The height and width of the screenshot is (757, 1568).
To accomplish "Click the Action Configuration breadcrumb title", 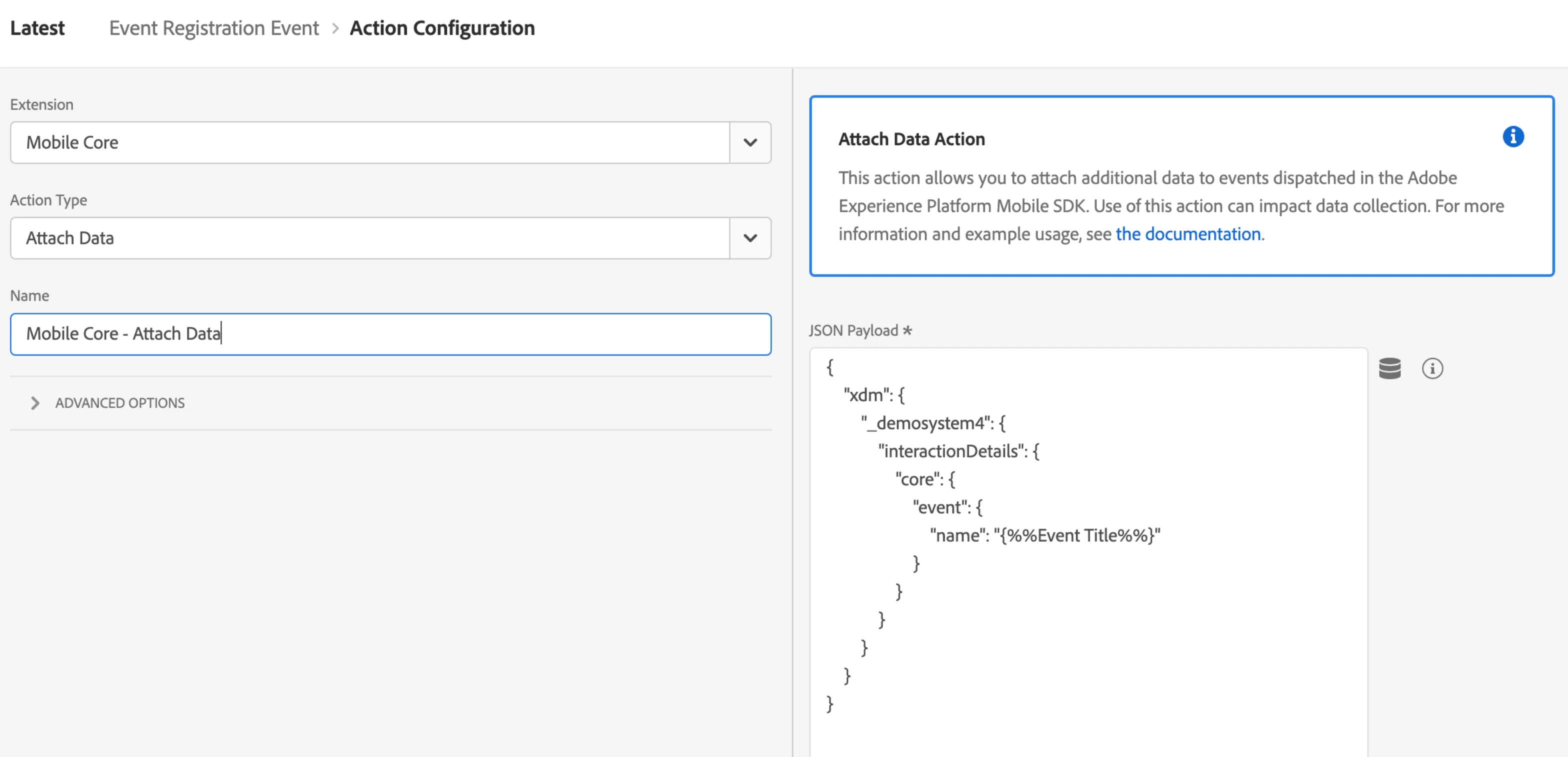I will [442, 28].
